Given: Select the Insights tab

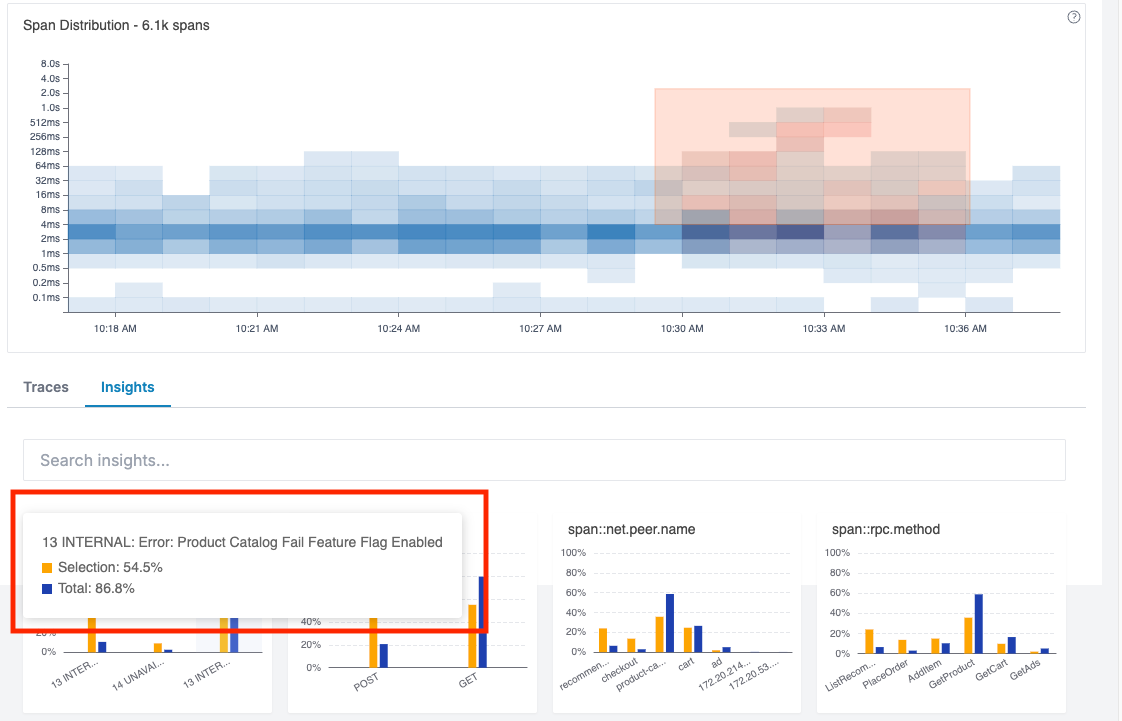Looking at the screenshot, I should 127,387.
